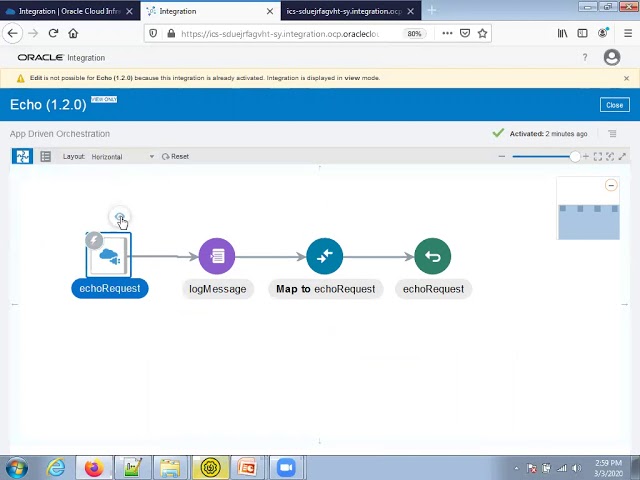The height and width of the screenshot is (480, 640).
Task: Click the zoom to fit icon
Action: coord(598,156)
